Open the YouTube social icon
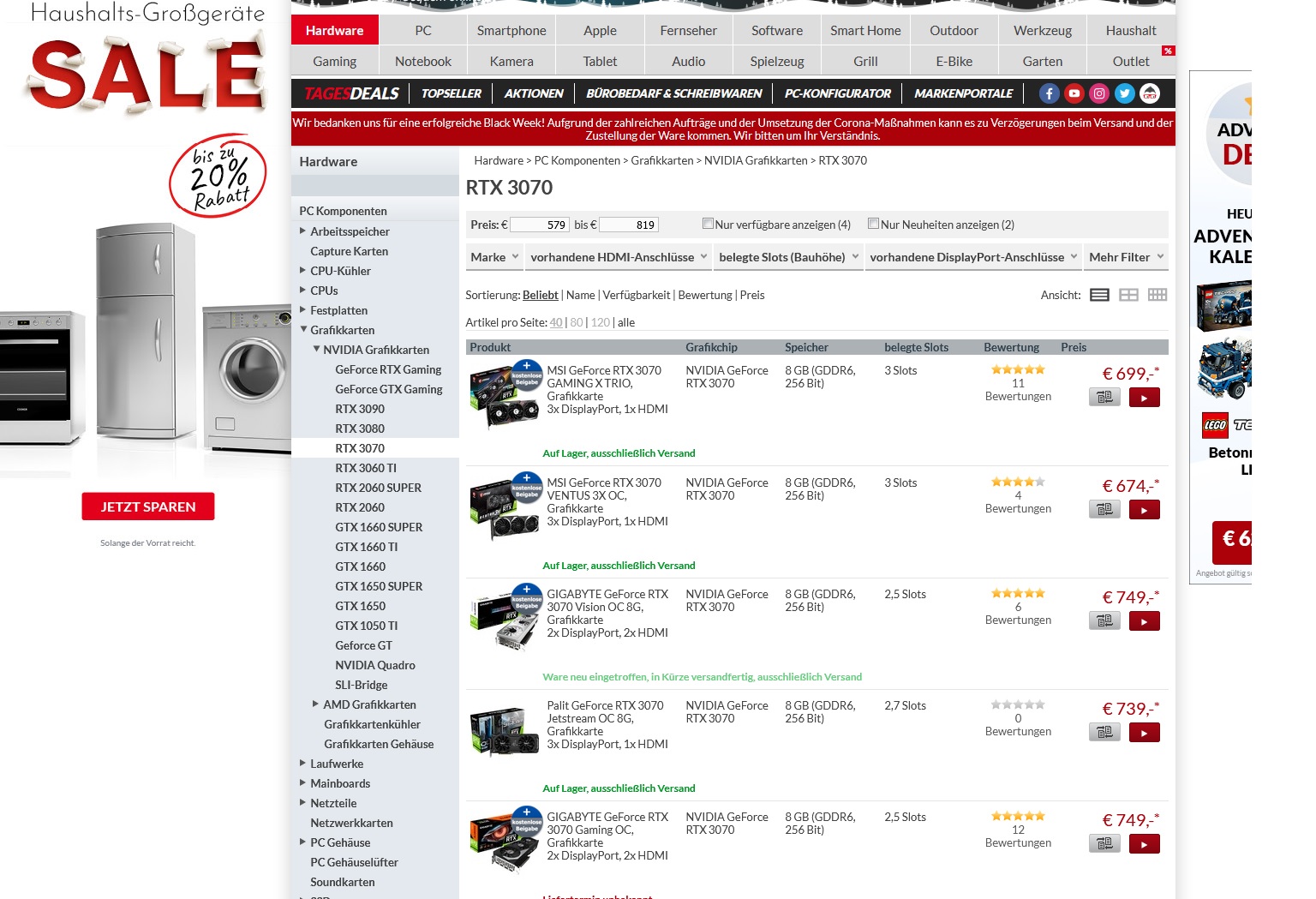 click(1074, 93)
